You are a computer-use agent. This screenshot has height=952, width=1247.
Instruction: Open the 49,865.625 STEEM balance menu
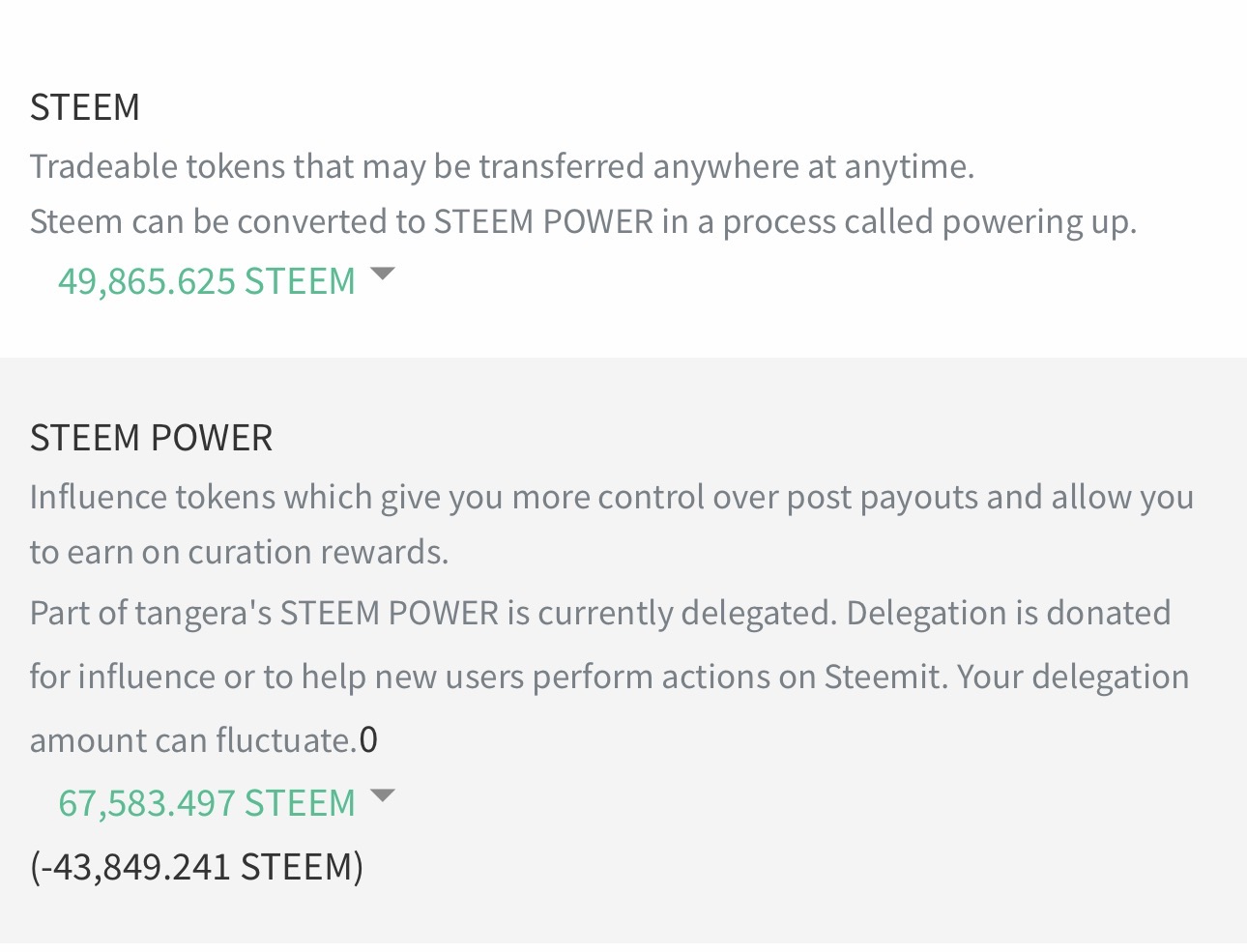click(x=207, y=281)
